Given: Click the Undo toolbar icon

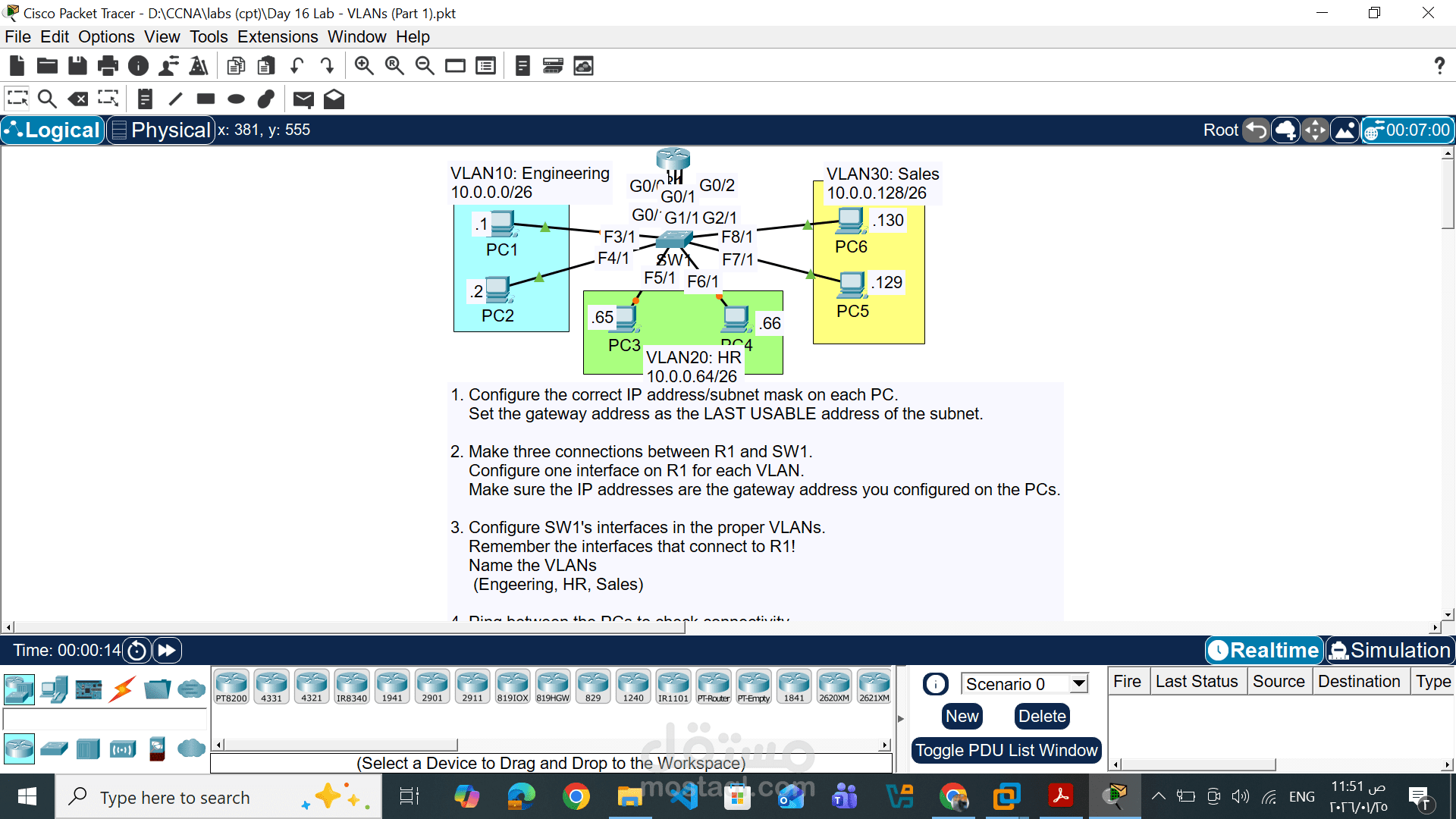Looking at the screenshot, I should [x=296, y=65].
